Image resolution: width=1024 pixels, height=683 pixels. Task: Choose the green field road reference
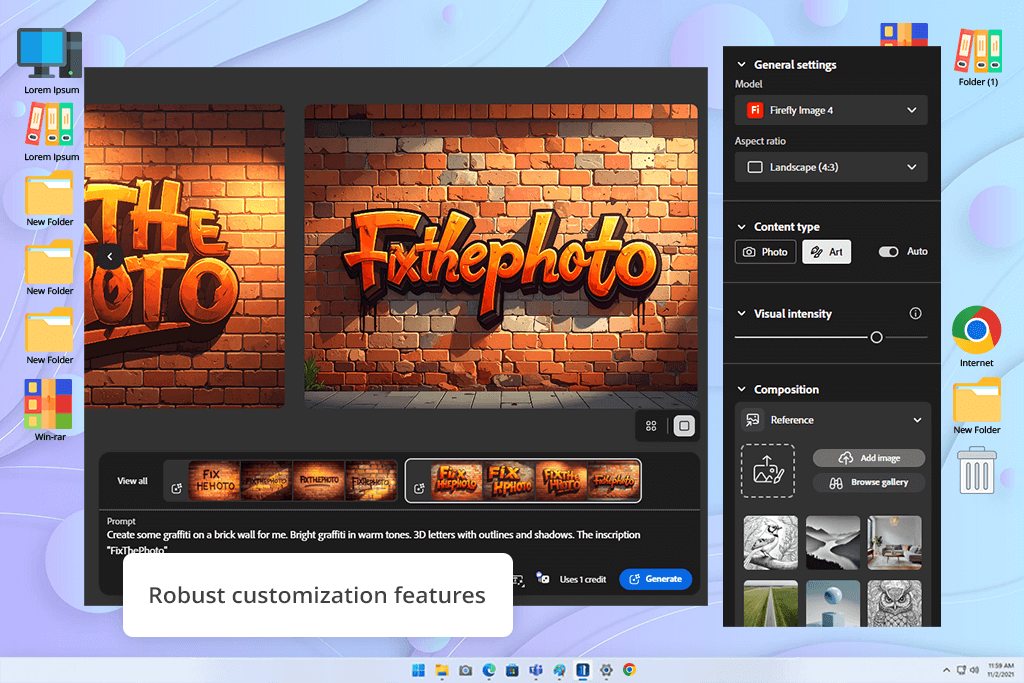click(771, 603)
